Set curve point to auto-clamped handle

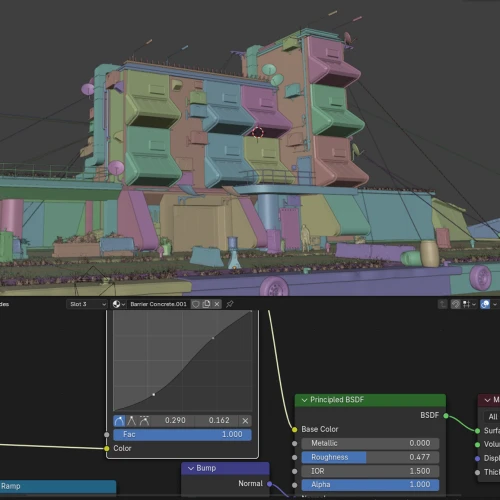pos(144,421)
